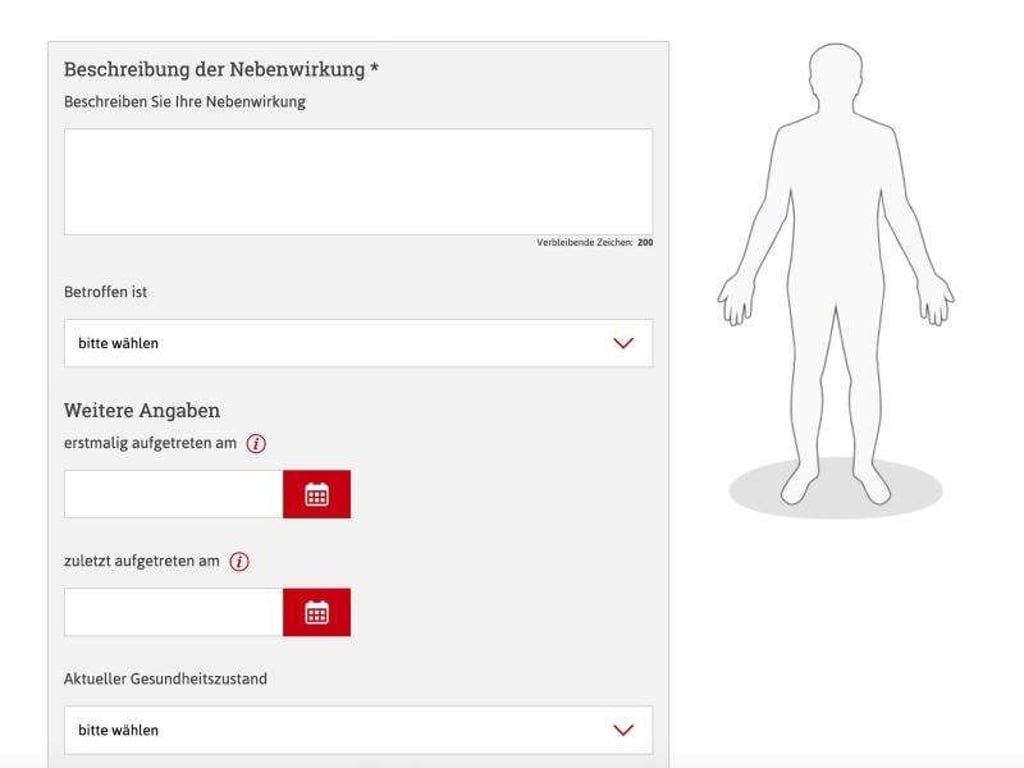Click info icon next to 'zuletzt aufgetreten am'

tap(239, 562)
